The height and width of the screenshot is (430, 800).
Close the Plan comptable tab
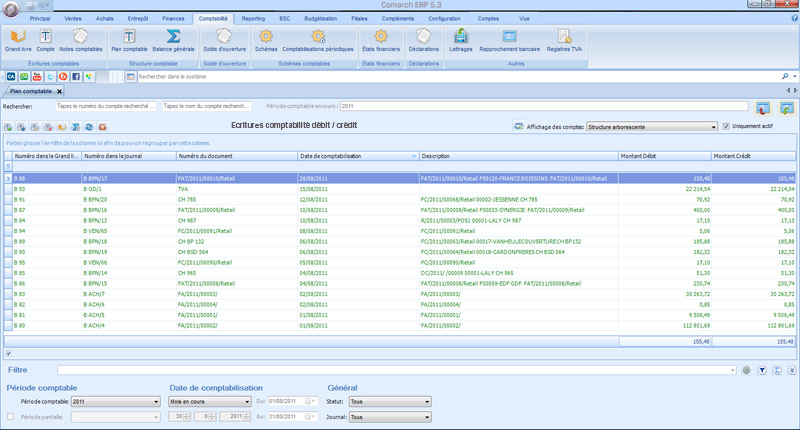(x=59, y=91)
